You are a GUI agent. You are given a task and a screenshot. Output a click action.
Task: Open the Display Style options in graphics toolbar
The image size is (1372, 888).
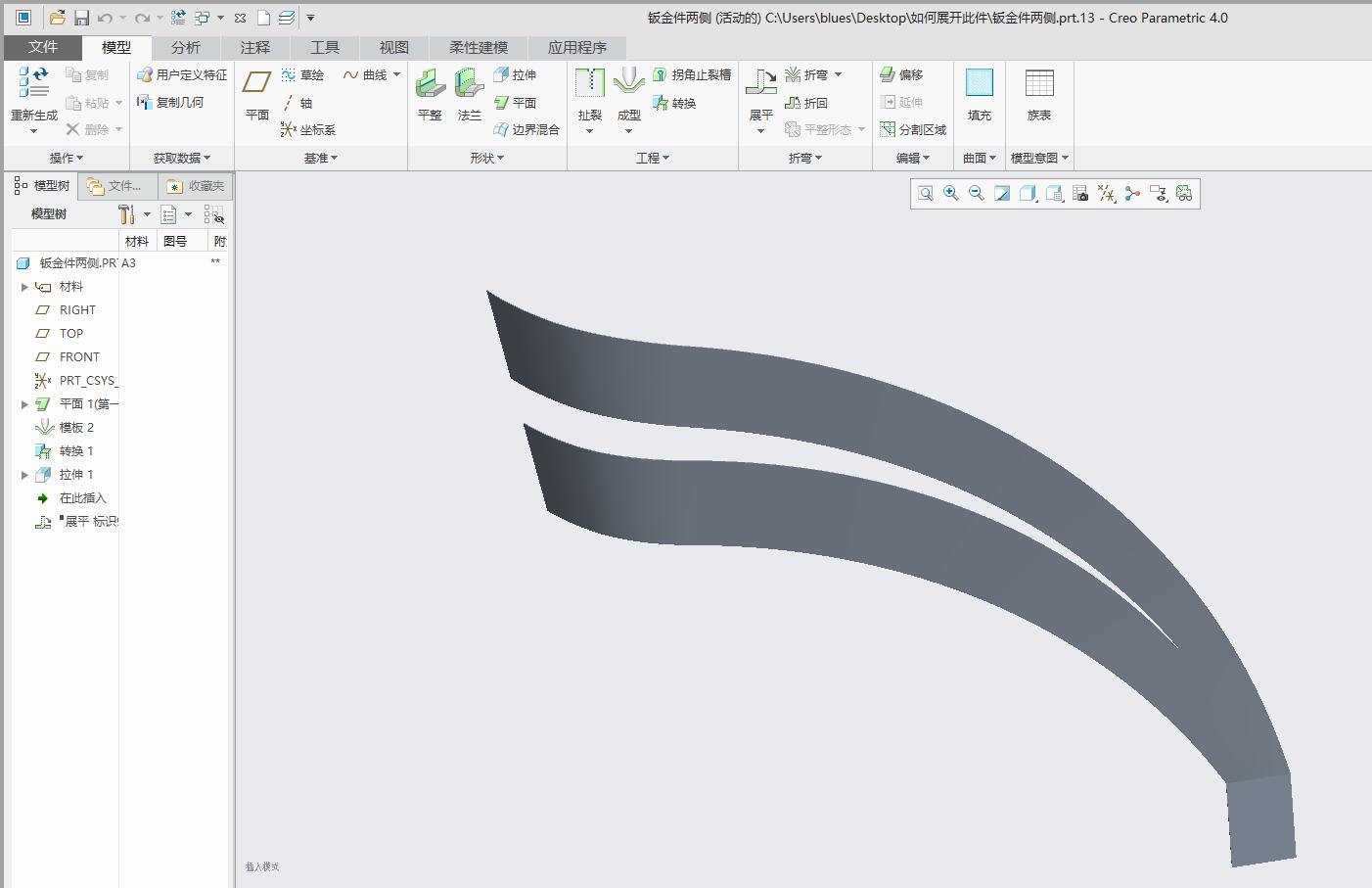(x=1029, y=194)
